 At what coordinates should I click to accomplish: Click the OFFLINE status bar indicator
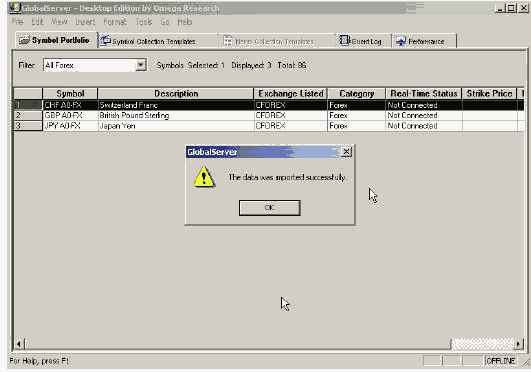(500, 361)
